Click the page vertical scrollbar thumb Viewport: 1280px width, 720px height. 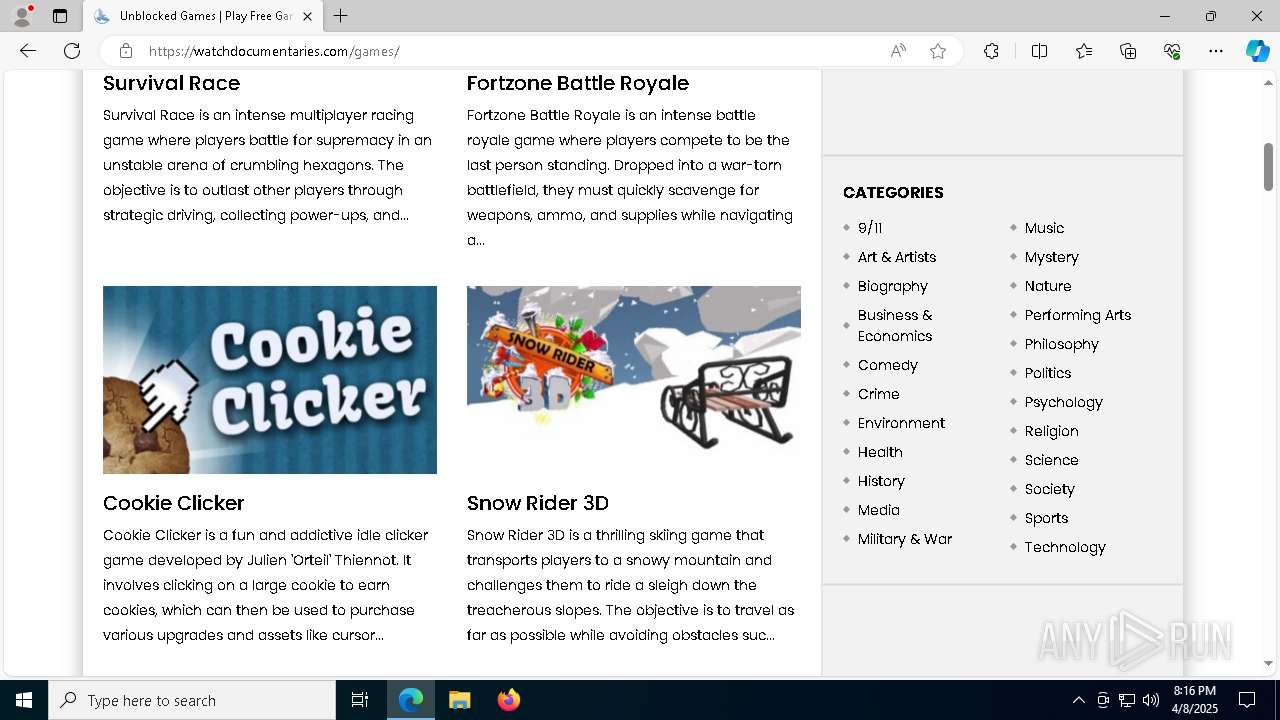[x=1268, y=167]
